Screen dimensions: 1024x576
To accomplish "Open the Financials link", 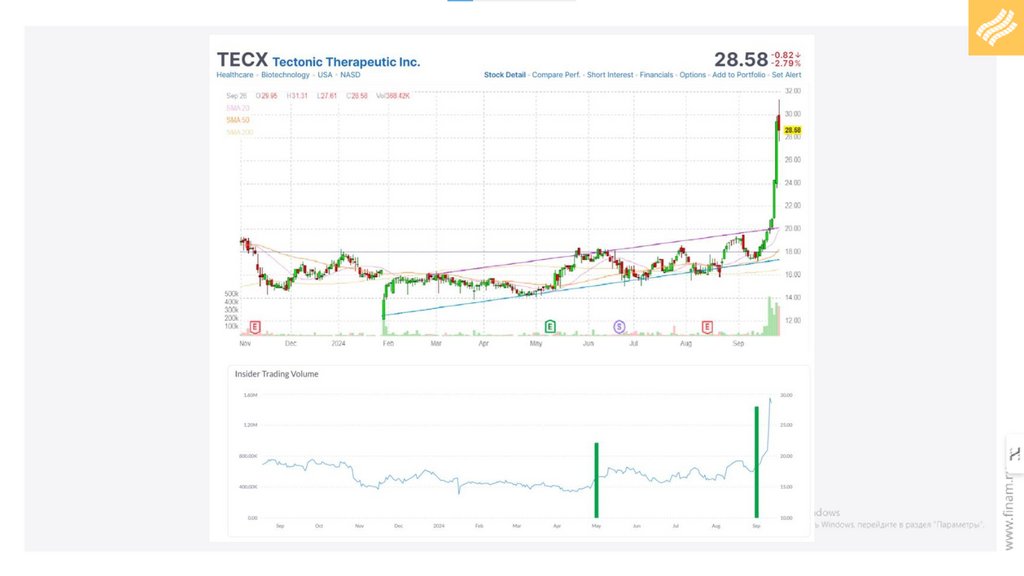I will pyautogui.click(x=656, y=75).
